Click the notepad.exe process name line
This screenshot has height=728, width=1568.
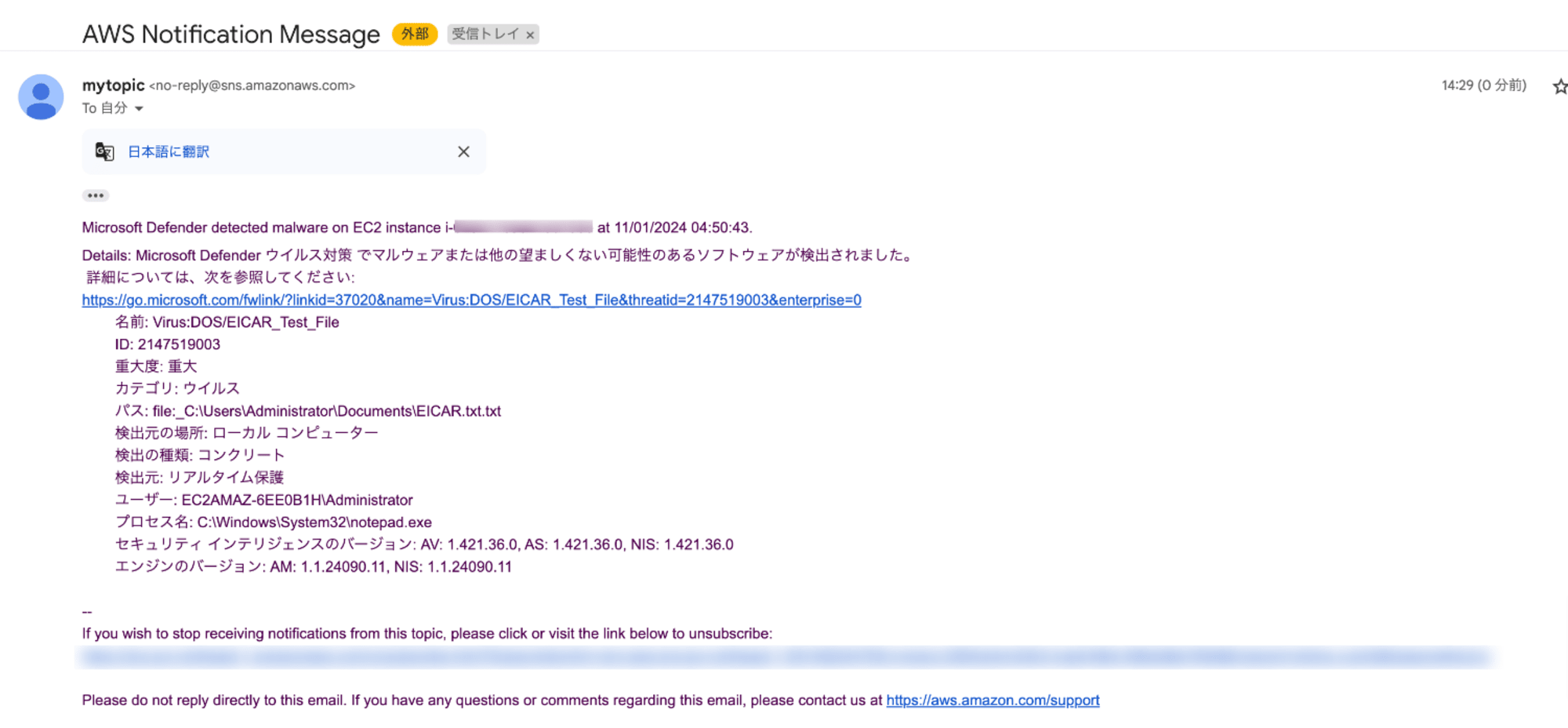(x=273, y=522)
